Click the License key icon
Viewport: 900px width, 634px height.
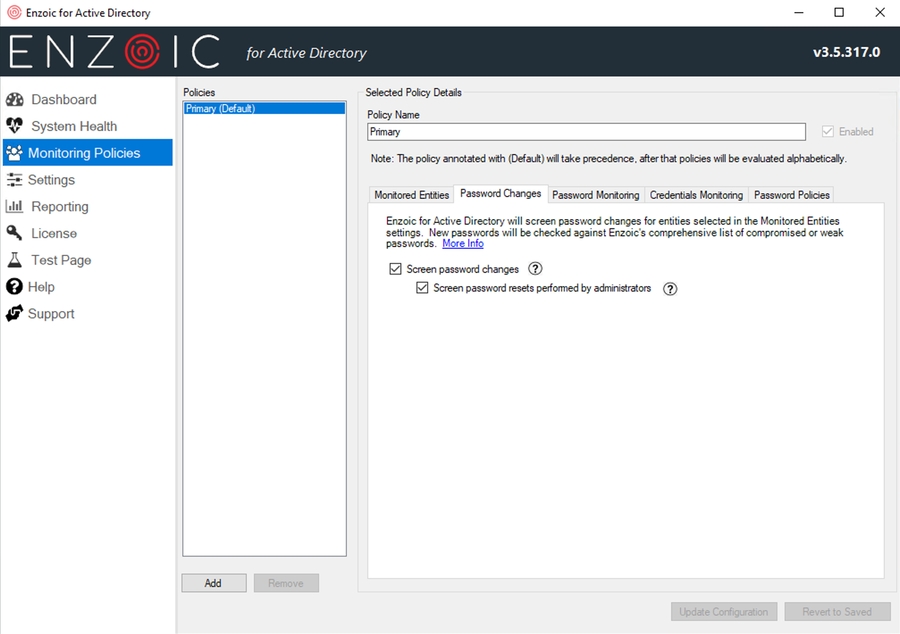click(x=14, y=233)
